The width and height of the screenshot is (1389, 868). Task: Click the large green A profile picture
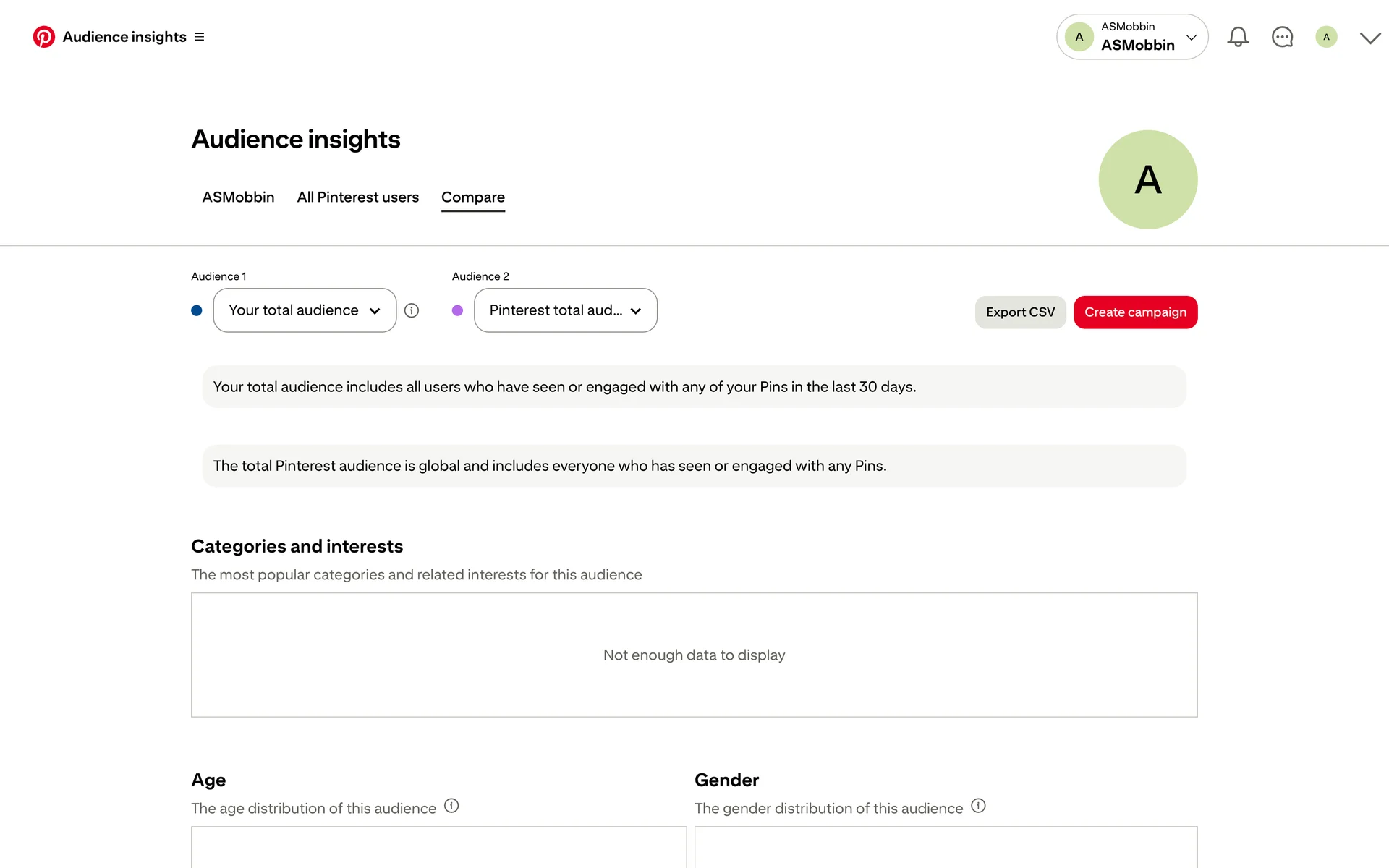coord(1147,179)
